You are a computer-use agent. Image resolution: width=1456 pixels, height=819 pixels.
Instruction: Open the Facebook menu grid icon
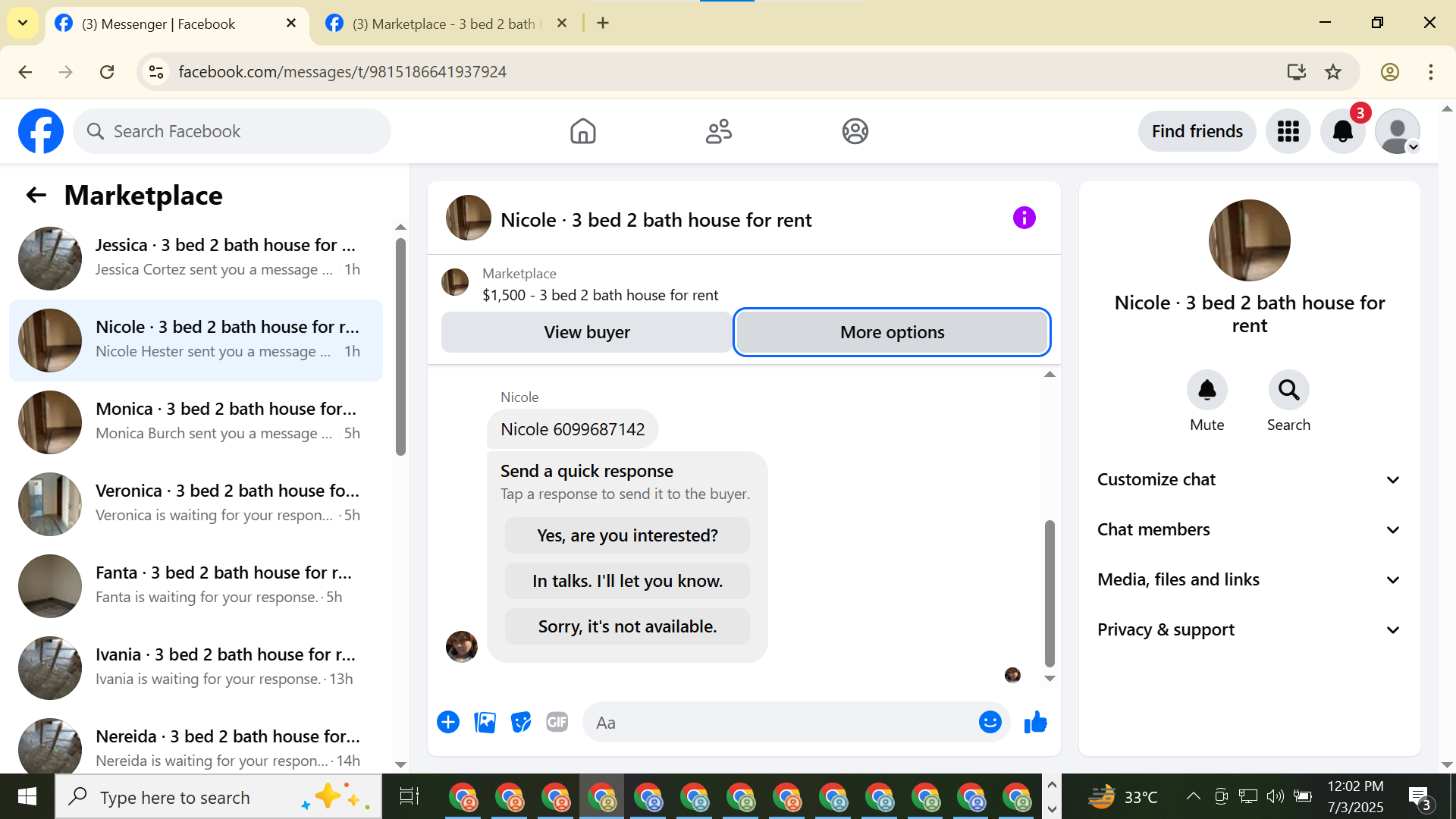(x=1288, y=132)
